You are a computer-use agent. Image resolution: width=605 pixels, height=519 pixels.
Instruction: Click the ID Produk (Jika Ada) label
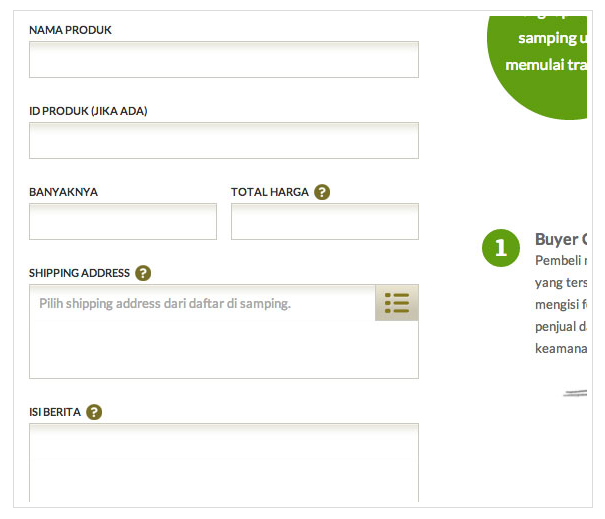click(x=88, y=111)
